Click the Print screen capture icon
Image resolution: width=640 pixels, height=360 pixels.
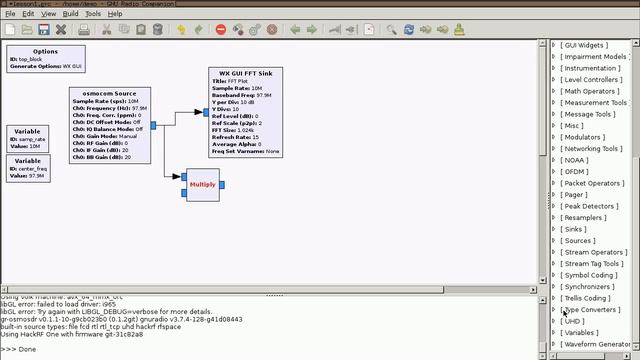[x=84, y=29]
